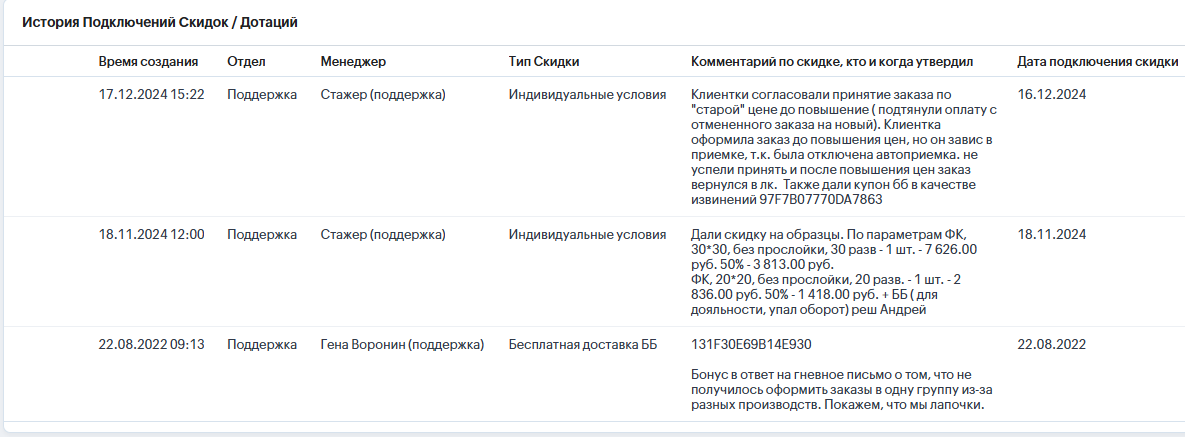
Task: Click the connection date 16.12.2024
Action: click(x=1052, y=95)
